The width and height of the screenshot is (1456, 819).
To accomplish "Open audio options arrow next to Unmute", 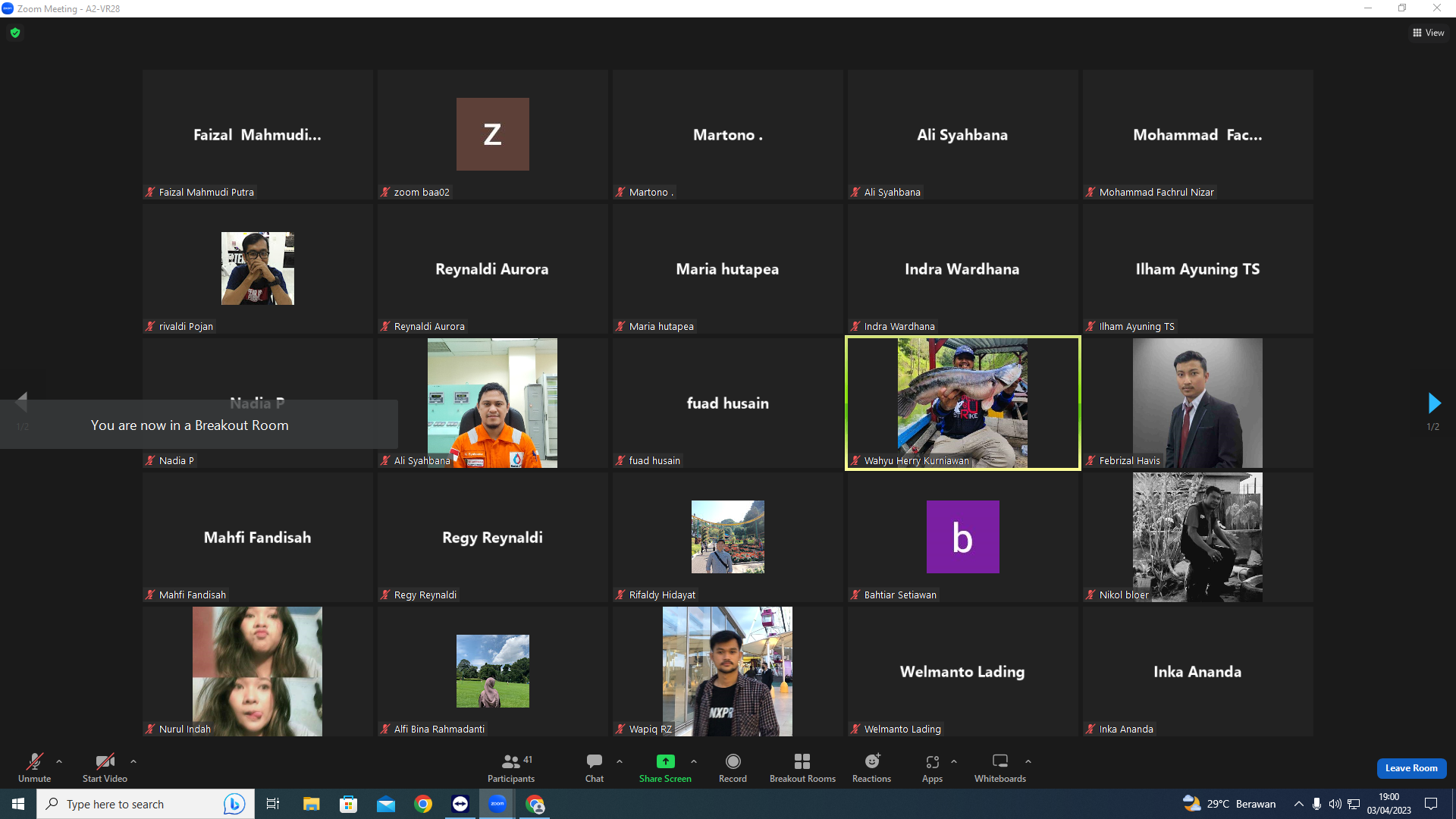I will (59, 761).
